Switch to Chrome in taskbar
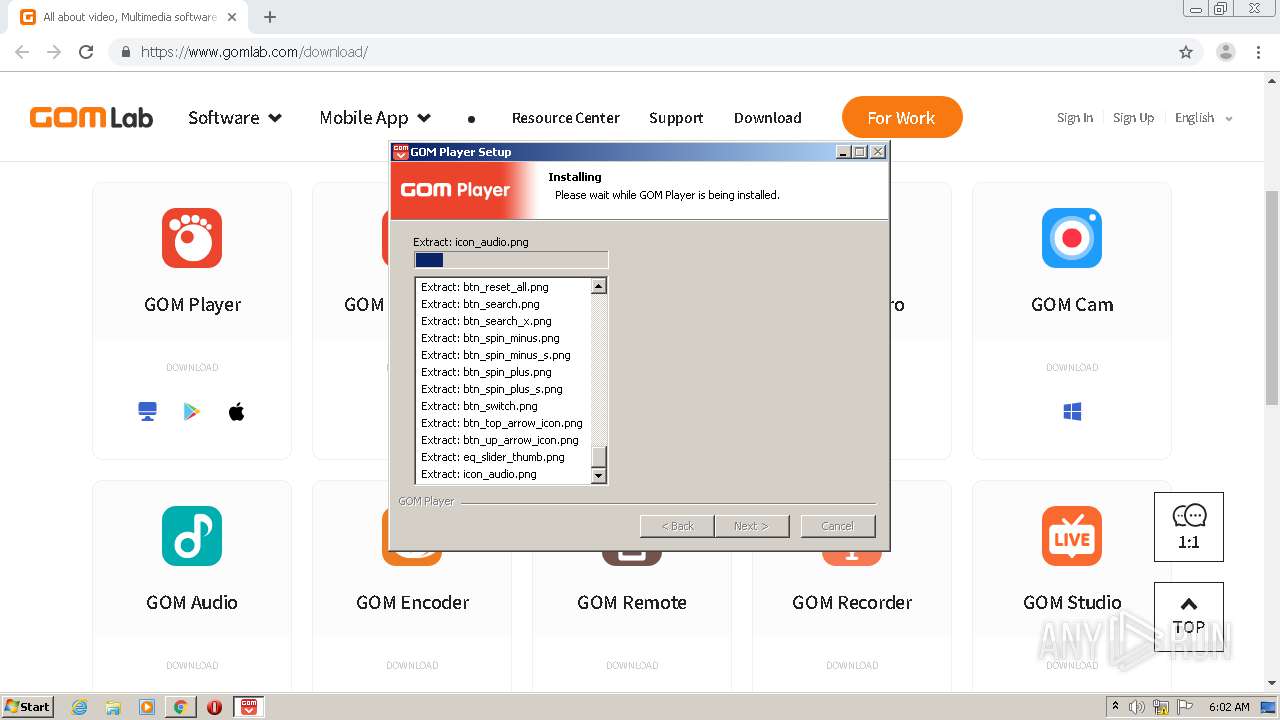The image size is (1280, 720). click(180, 707)
